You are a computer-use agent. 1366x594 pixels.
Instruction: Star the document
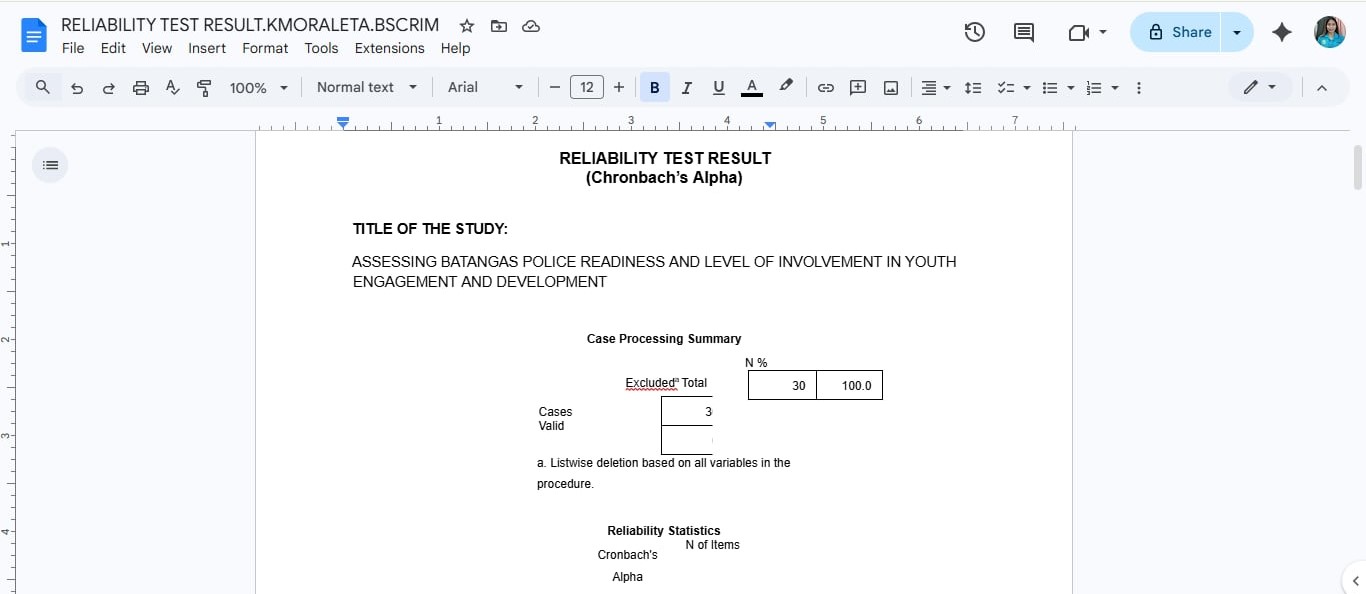[467, 26]
